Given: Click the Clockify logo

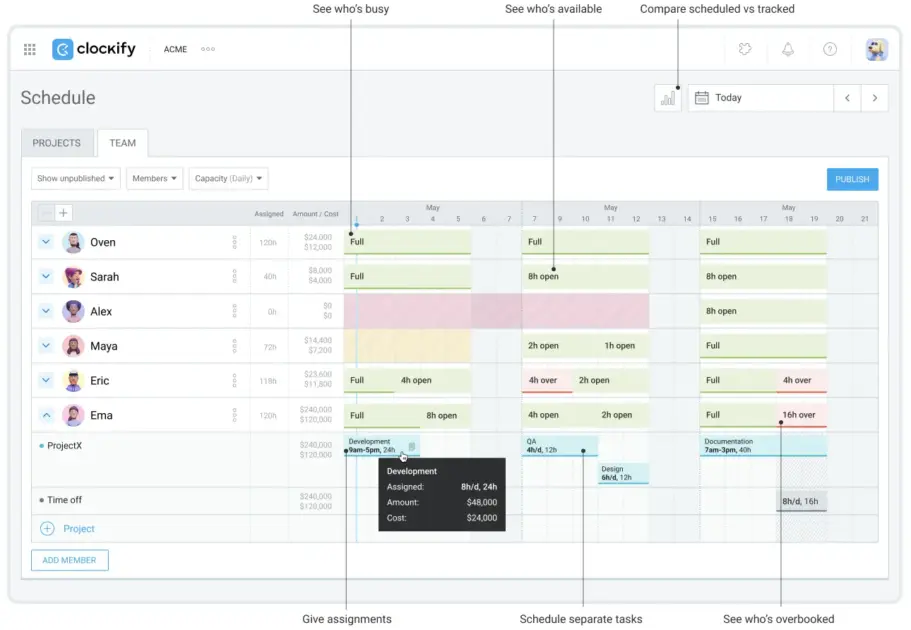Looking at the screenshot, I should click(x=94, y=49).
